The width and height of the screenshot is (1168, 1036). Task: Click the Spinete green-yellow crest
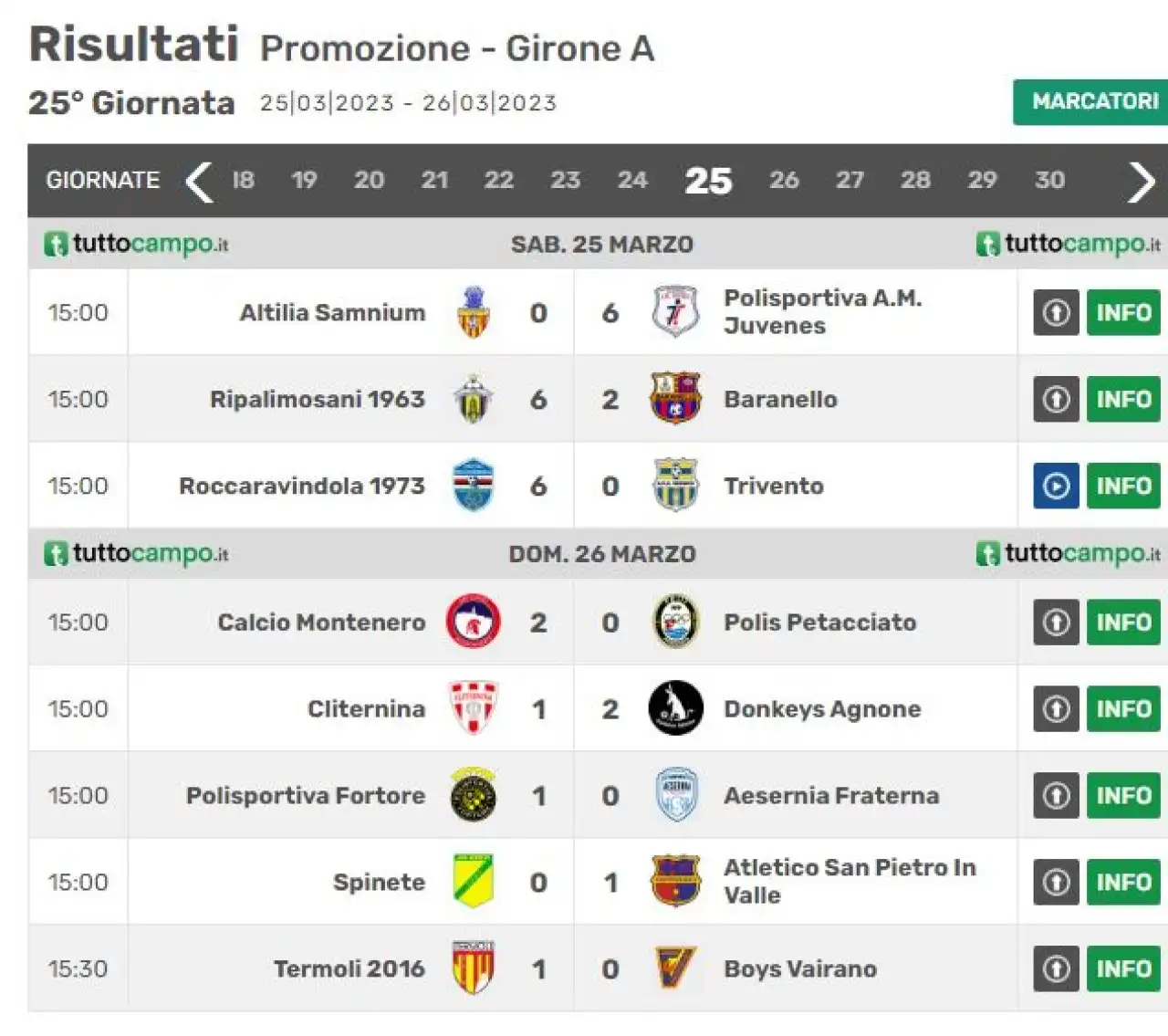click(473, 882)
